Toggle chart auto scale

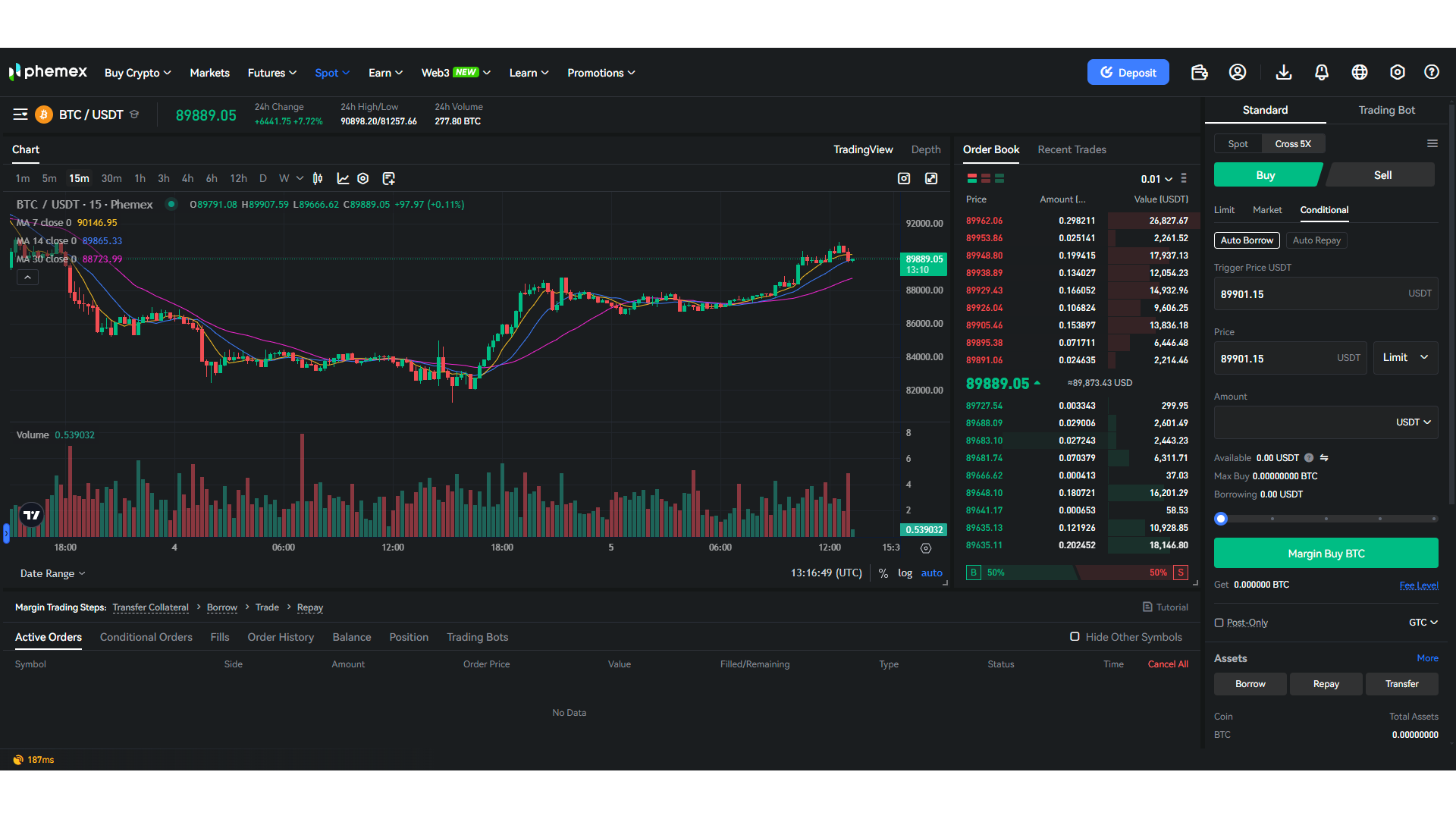tap(931, 573)
